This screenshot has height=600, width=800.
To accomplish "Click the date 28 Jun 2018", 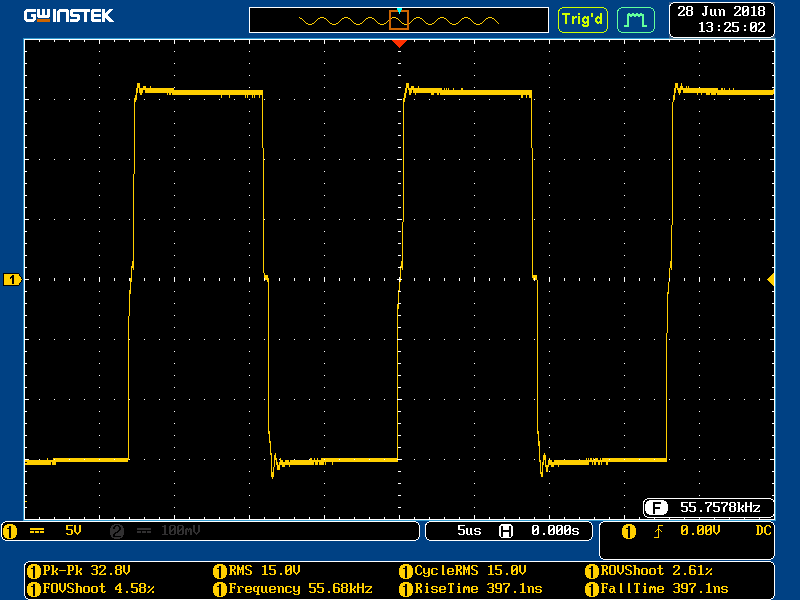I will coord(721,11).
